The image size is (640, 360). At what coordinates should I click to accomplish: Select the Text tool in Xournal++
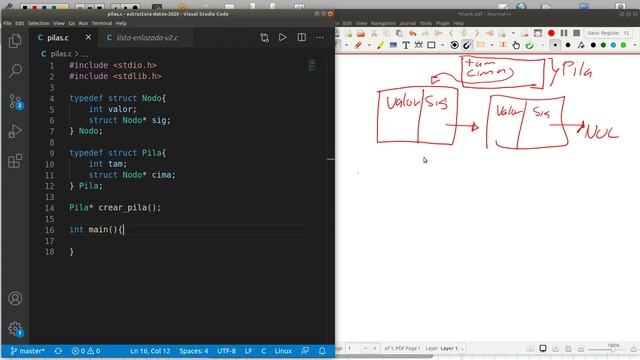pos(406,45)
